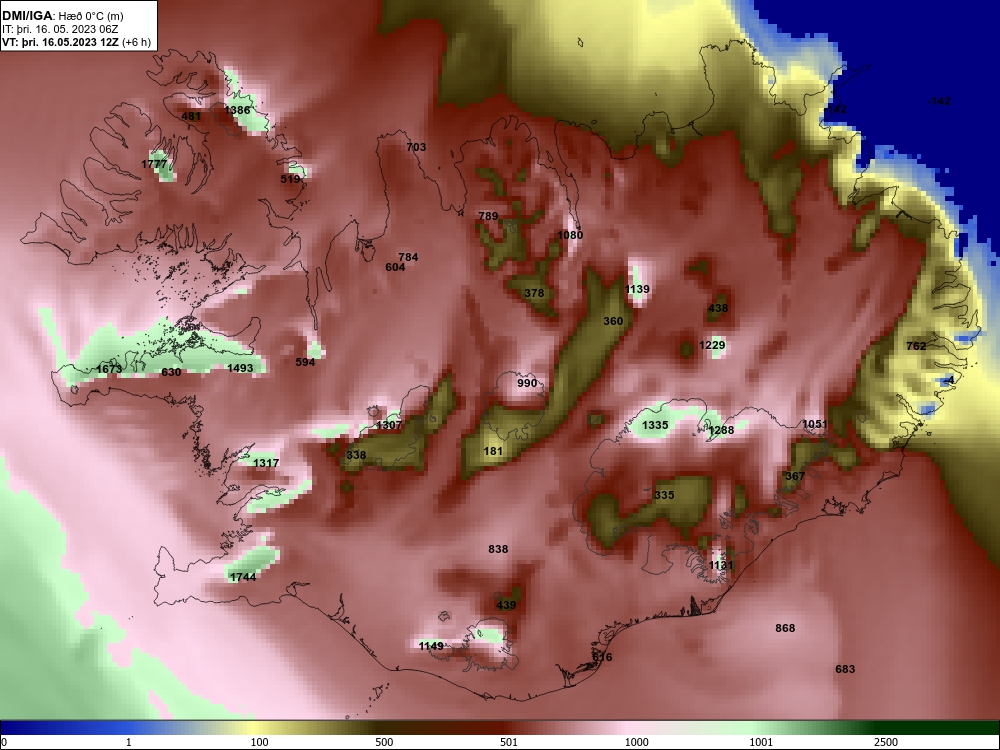The width and height of the screenshot is (1000, 750).
Task: Select the -4 value on the east coast
Action: [950, 380]
